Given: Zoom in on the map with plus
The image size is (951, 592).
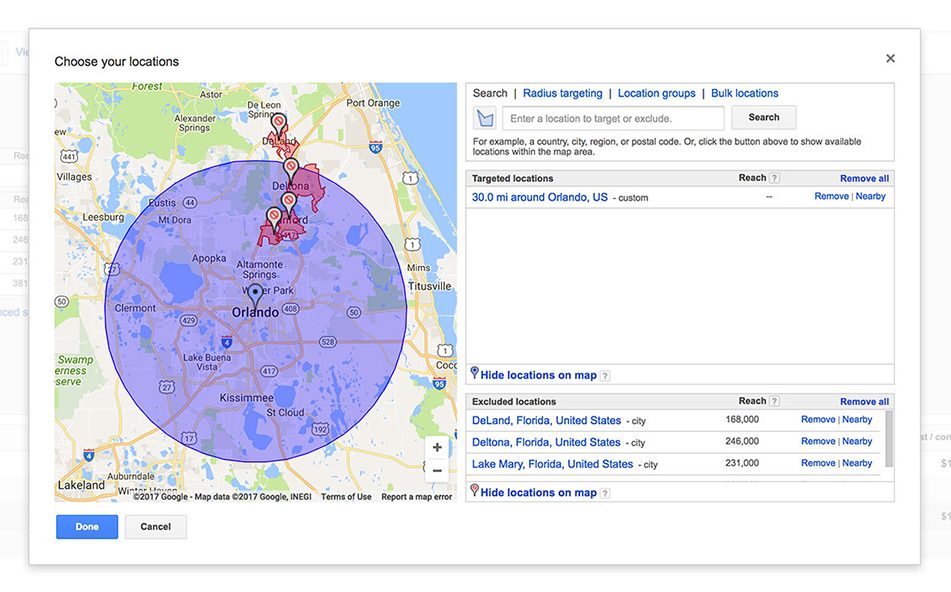Looking at the screenshot, I should coord(437,448).
